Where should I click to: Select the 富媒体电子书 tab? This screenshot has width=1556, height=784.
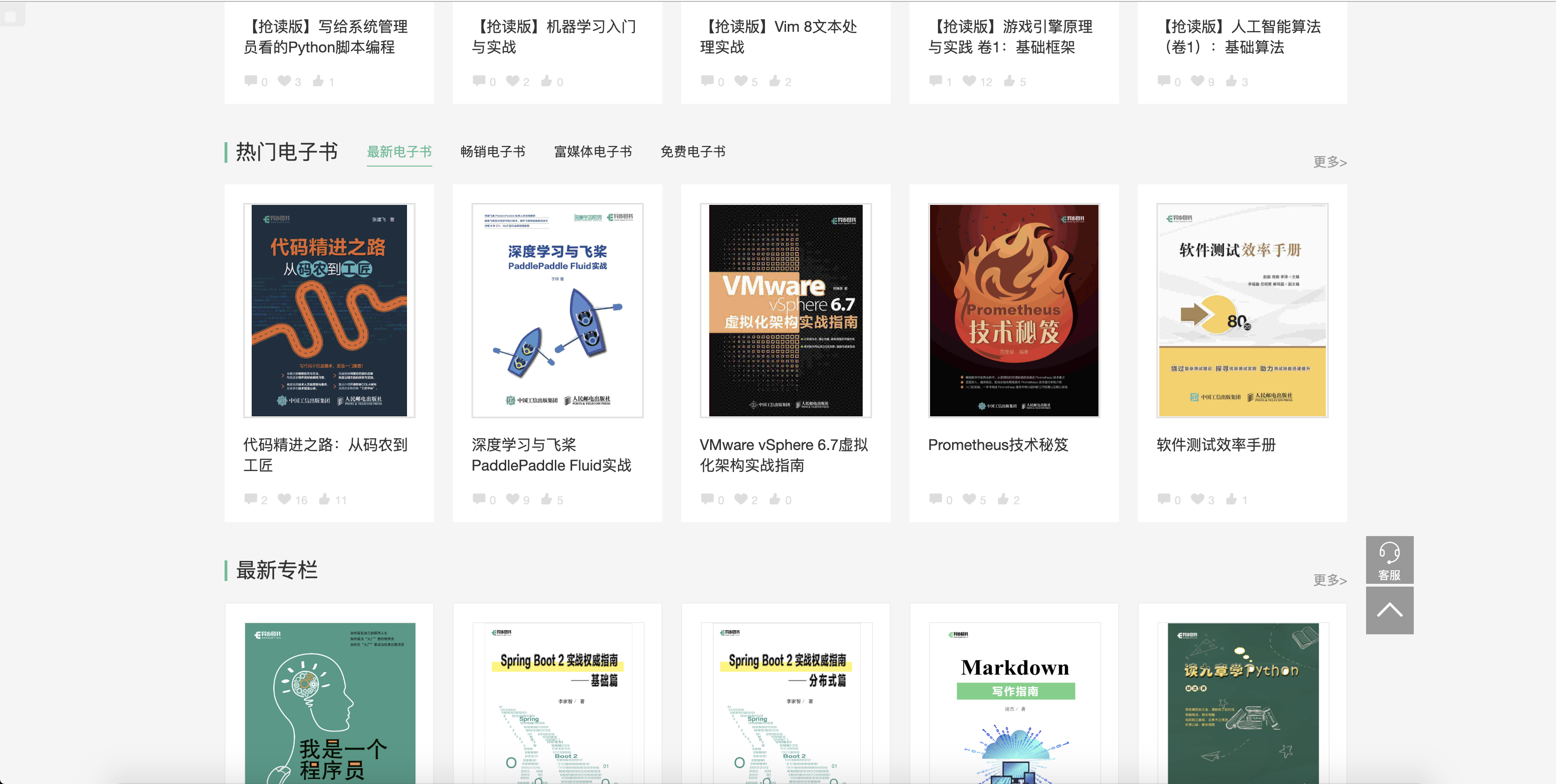(x=593, y=152)
